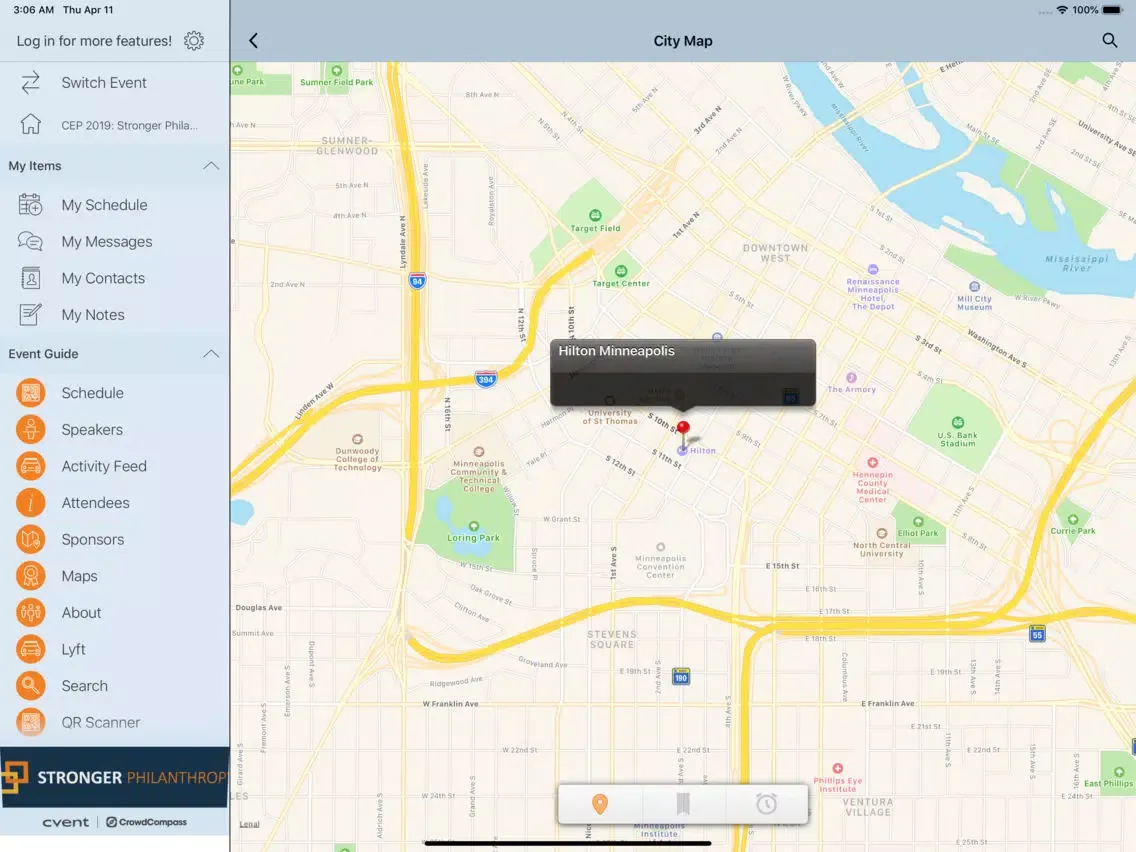Screen dimensions: 1136x852
Task: Tap the North Central University marker
Action: point(882,533)
